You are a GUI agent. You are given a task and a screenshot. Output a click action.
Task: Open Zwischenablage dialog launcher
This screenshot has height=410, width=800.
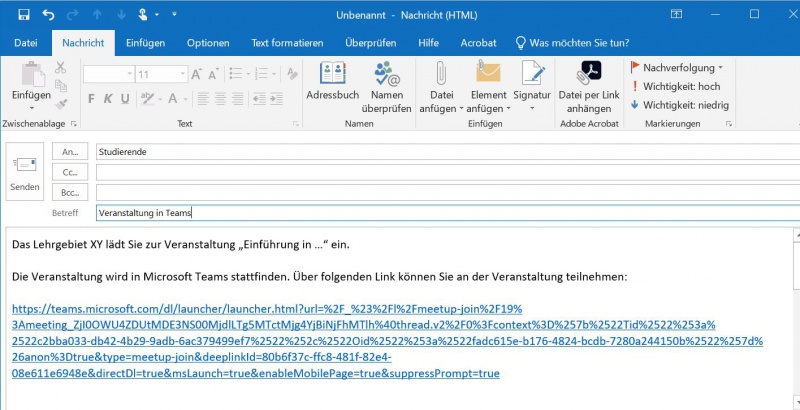click(x=73, y=124)
